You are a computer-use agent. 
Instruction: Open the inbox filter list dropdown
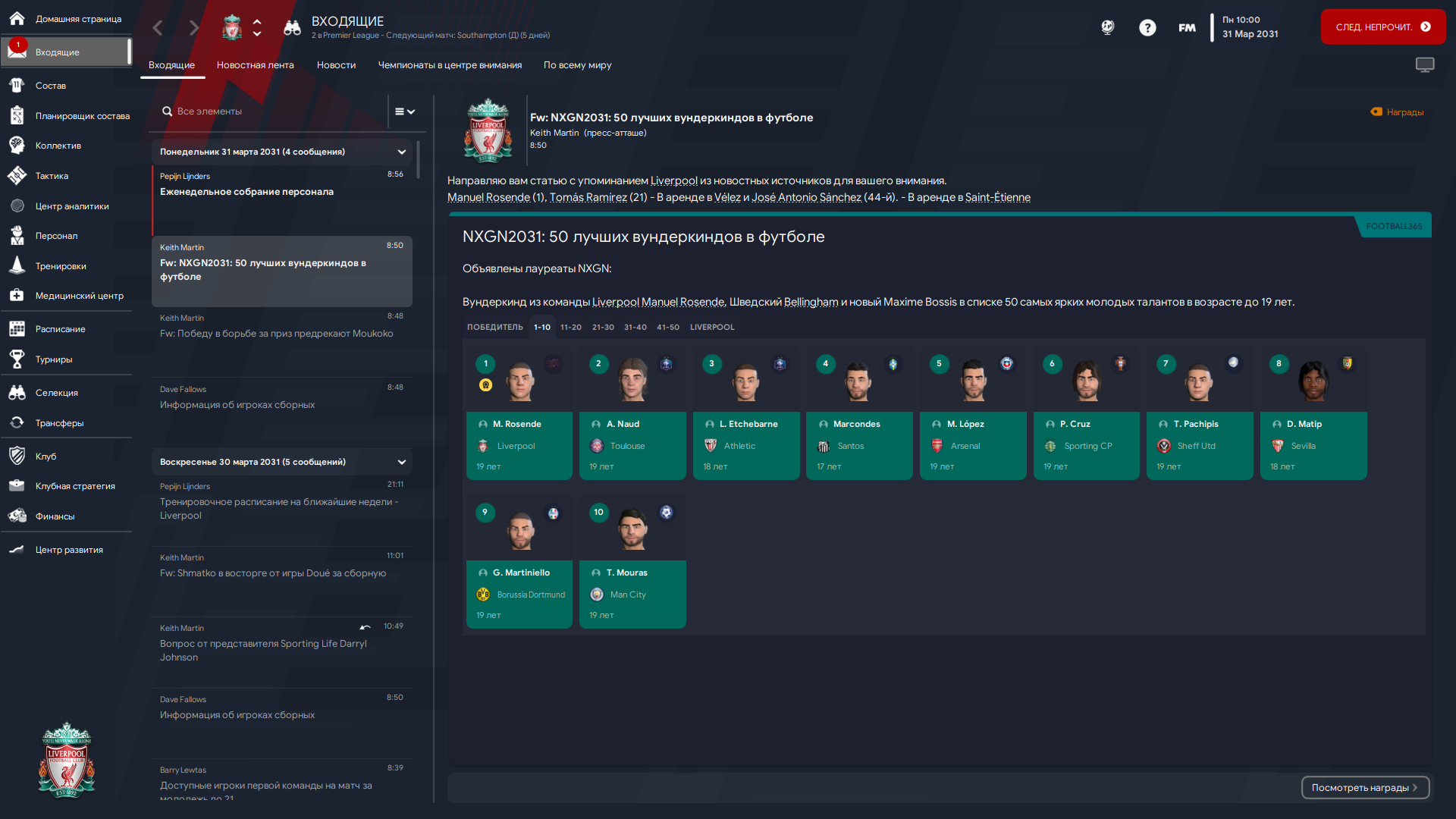(x=404, y=111)
